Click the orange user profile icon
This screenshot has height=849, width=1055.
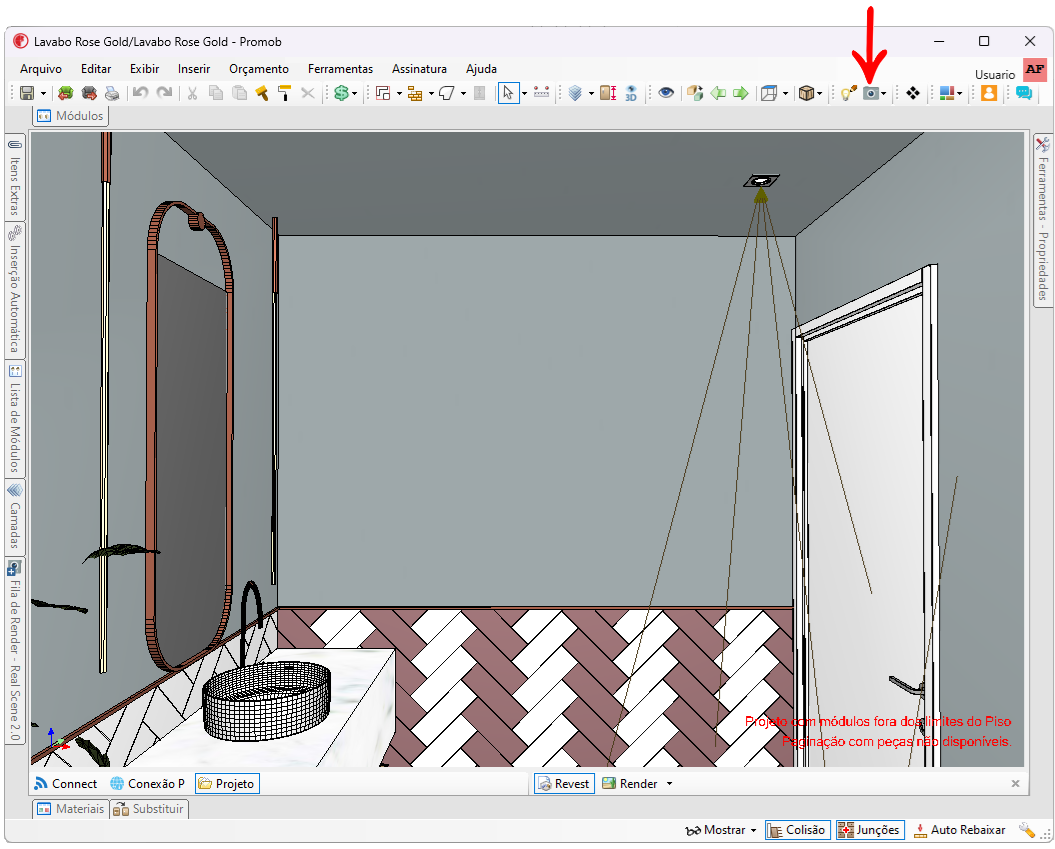pyautogui.click(x=989, y=94)
